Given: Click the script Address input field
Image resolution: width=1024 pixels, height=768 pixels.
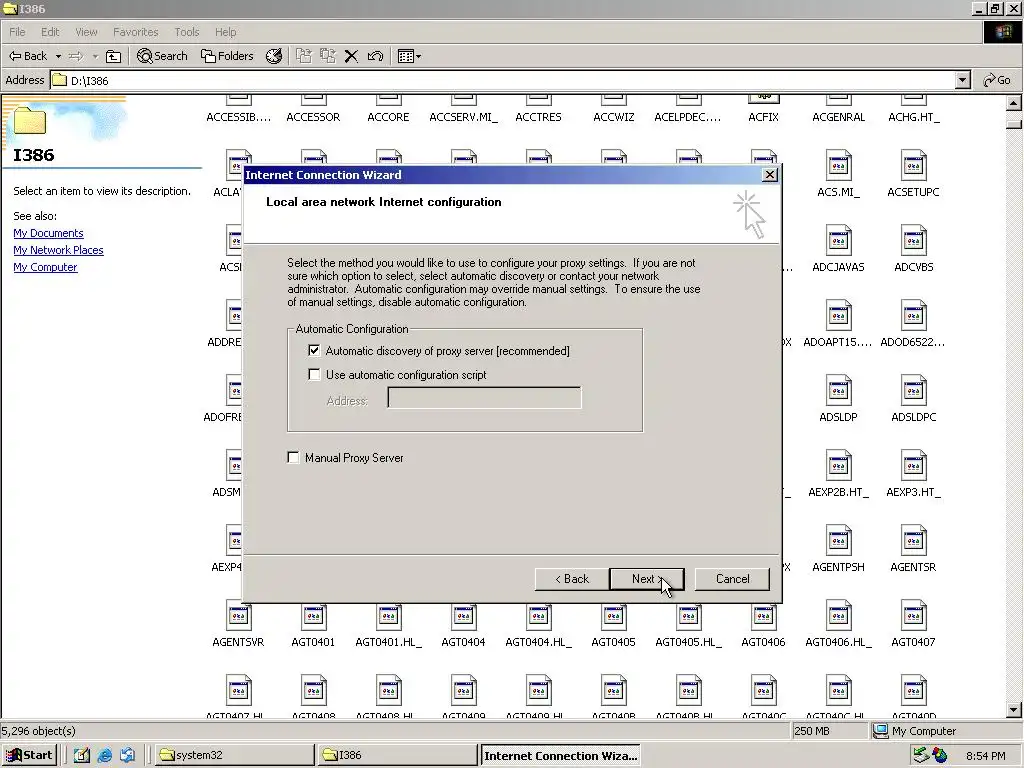Looking at the screenshot, I should tap(484, 398).
